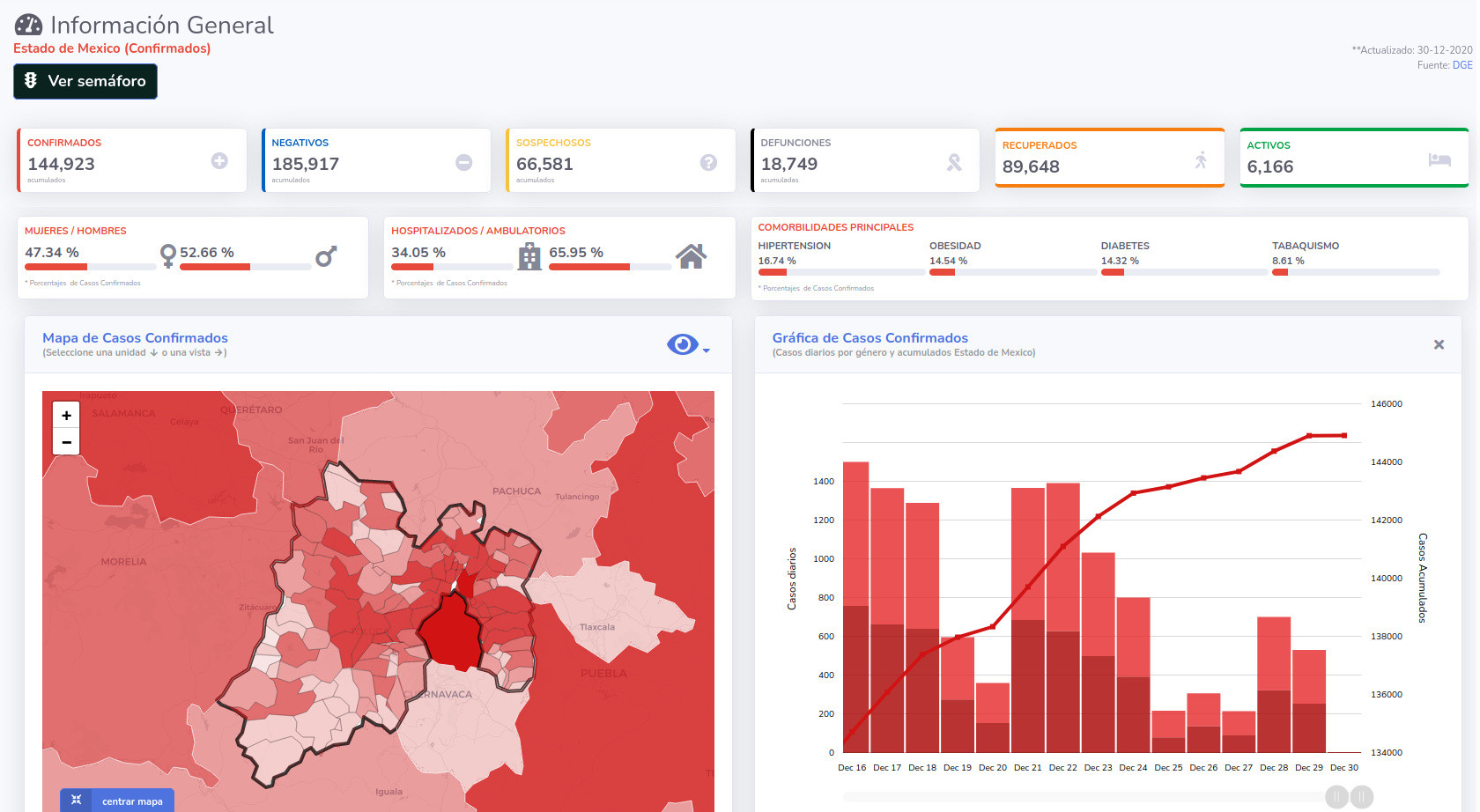Click the walking person icon in Recuperados card

1201,159
